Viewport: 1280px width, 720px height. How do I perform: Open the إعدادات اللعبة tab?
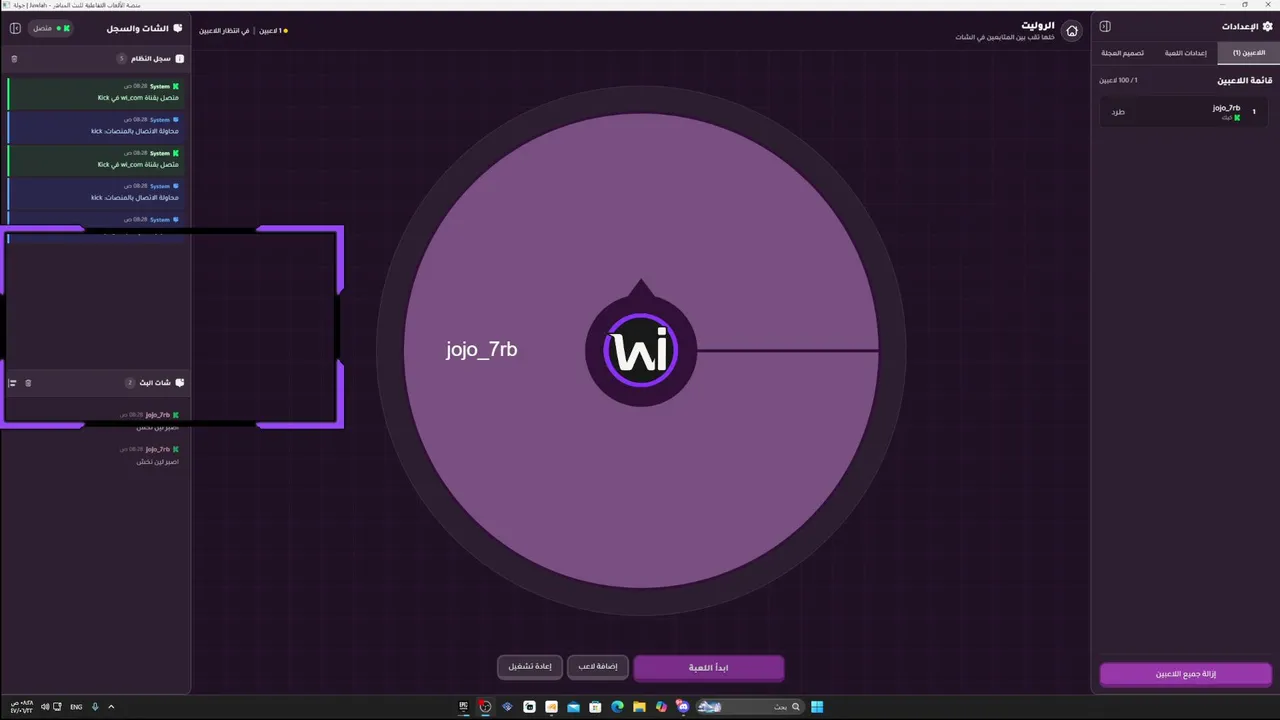click(1186, 53)
